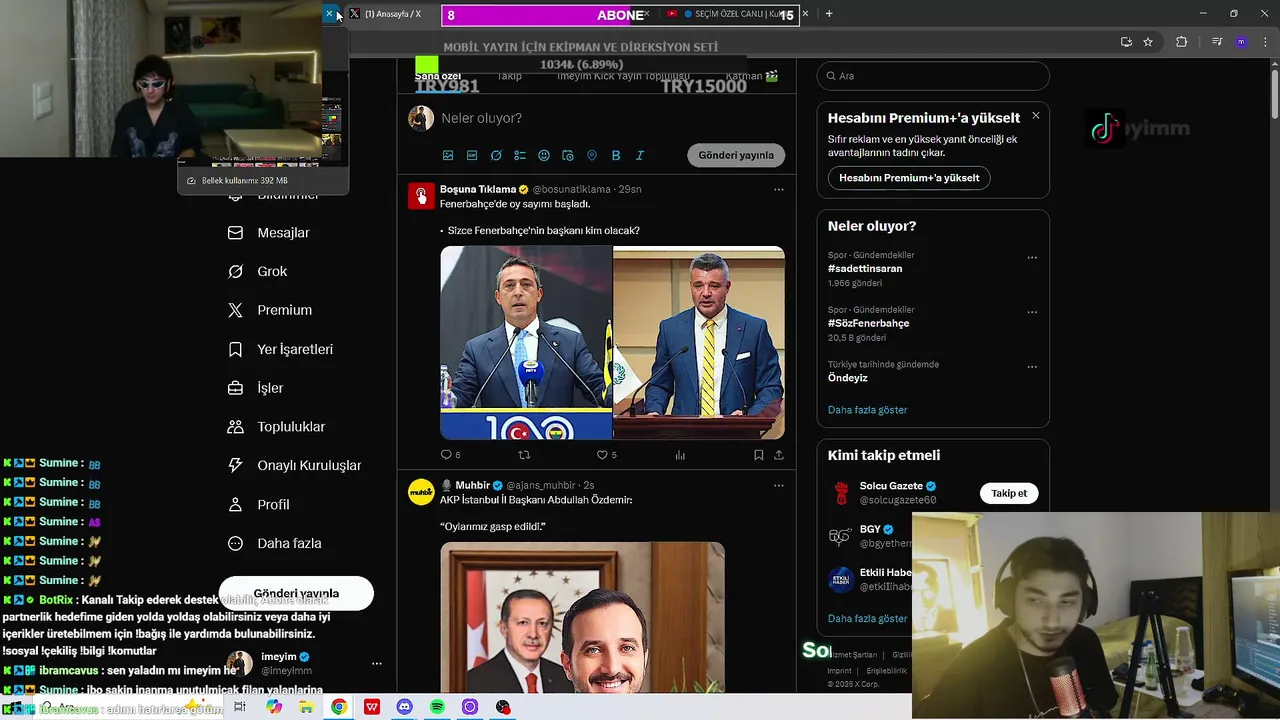Open Spotify from the taskbar
The image size is (1280, 720).
pos(437,707)
